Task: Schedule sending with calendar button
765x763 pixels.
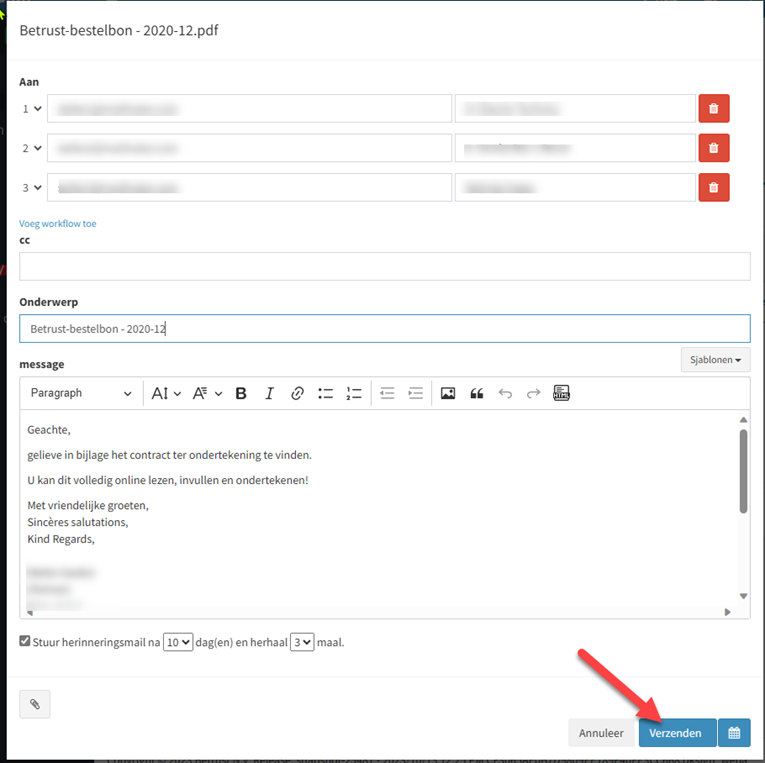Action: pyautogui.click(x=734, y=733)
